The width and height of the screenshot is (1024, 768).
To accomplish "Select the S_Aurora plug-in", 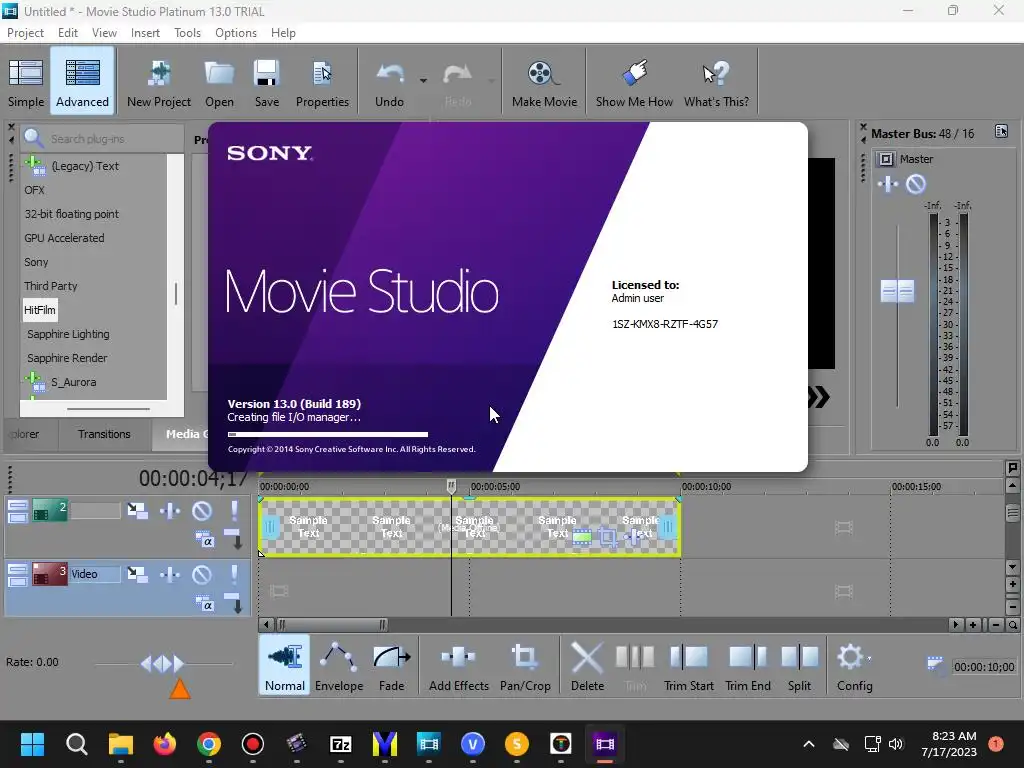I will [x=73, y=382].
